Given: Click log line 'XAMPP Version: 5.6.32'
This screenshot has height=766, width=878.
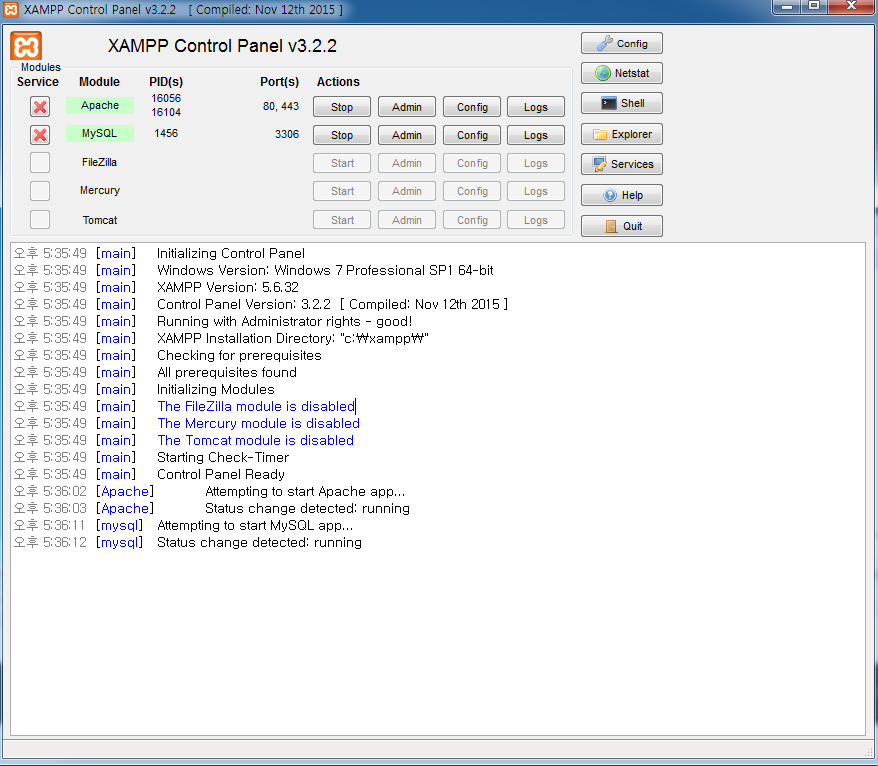Looking at the screenshot, I should [227, 287].
